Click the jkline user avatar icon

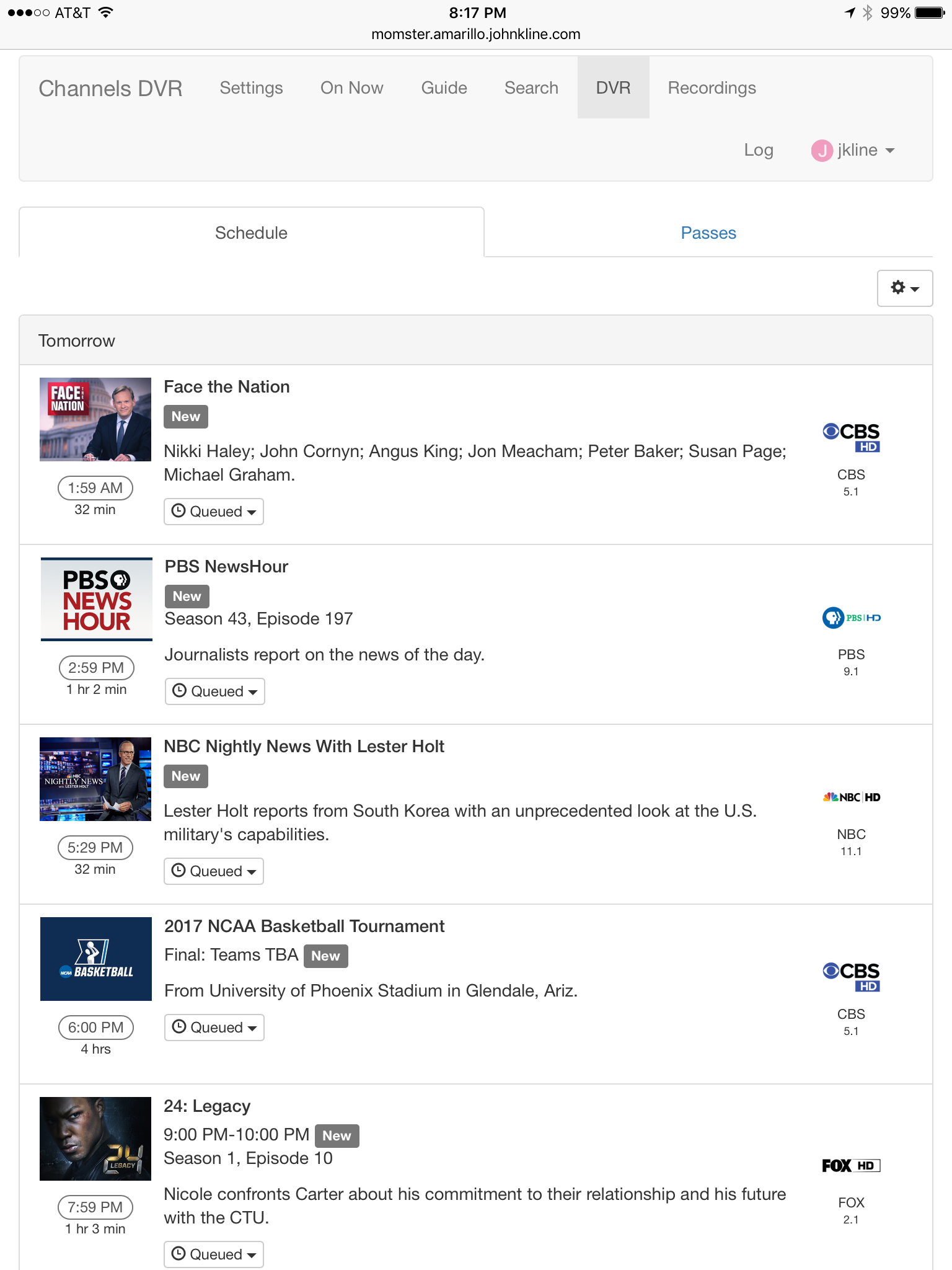click(821, 151)
